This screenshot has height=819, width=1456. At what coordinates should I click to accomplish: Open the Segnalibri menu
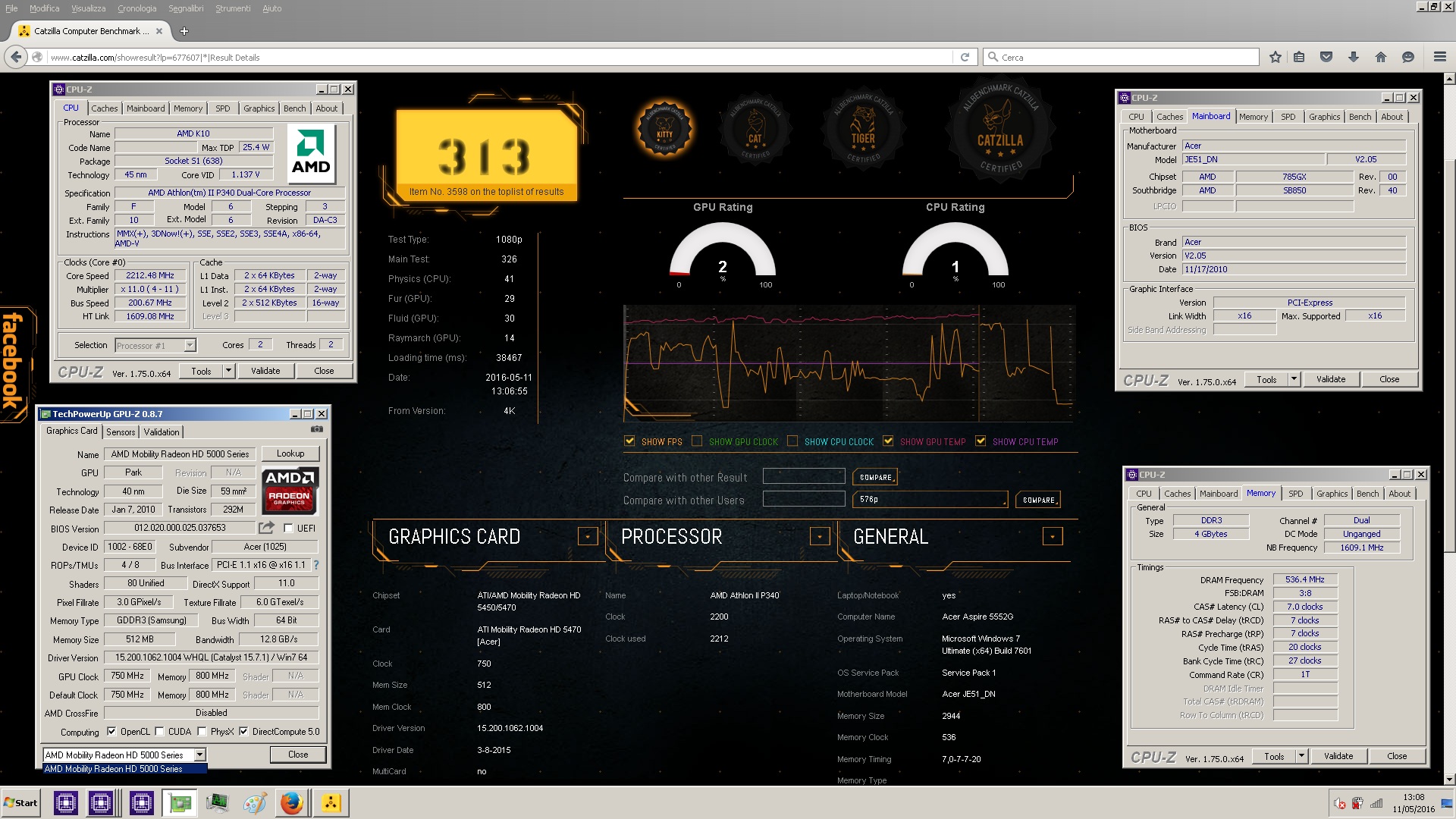point(186,8)
